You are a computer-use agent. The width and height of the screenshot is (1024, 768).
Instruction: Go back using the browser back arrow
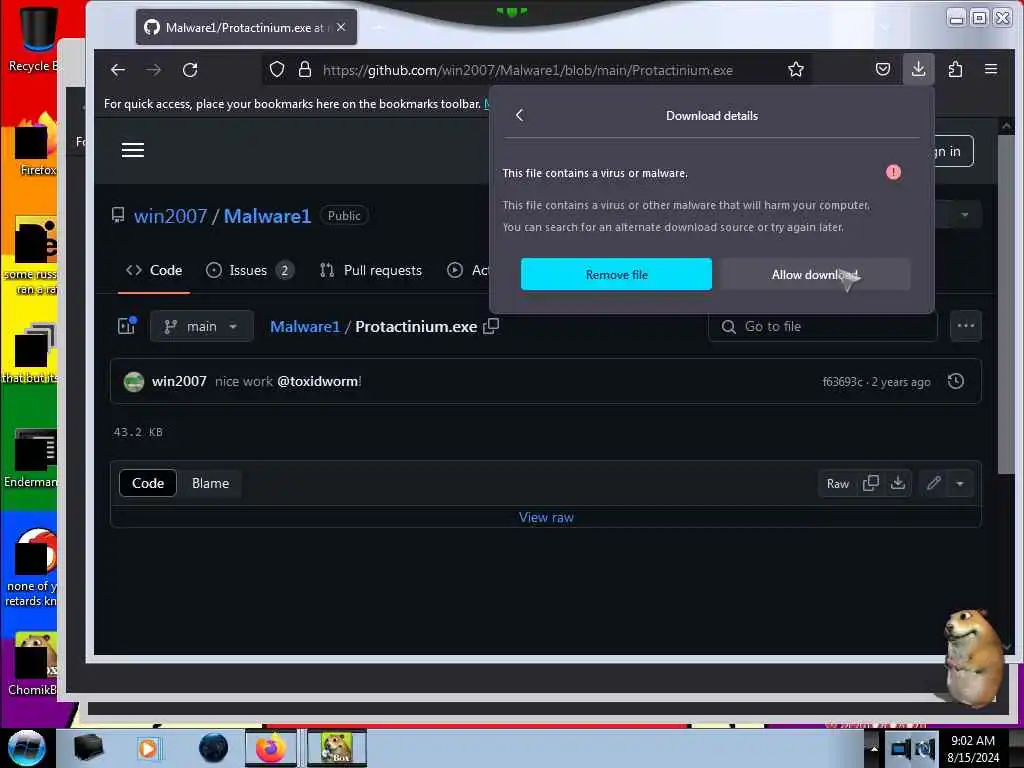(118, 70)
